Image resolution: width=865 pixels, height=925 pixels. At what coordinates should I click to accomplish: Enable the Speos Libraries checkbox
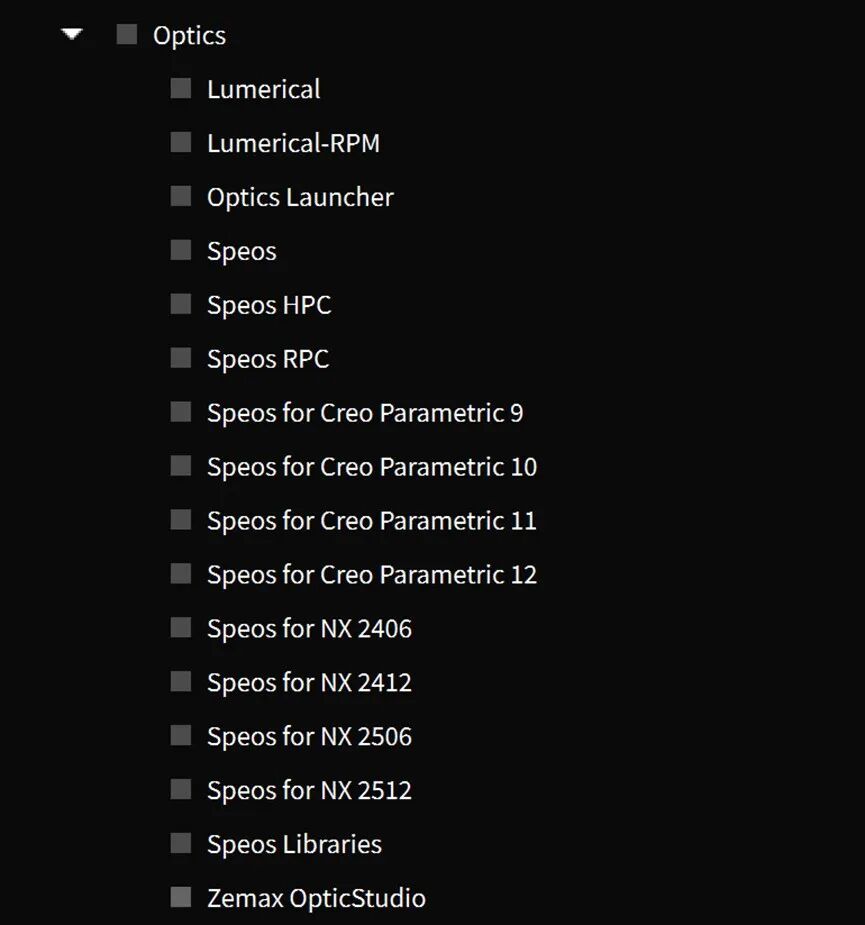[x=181, y=843]
